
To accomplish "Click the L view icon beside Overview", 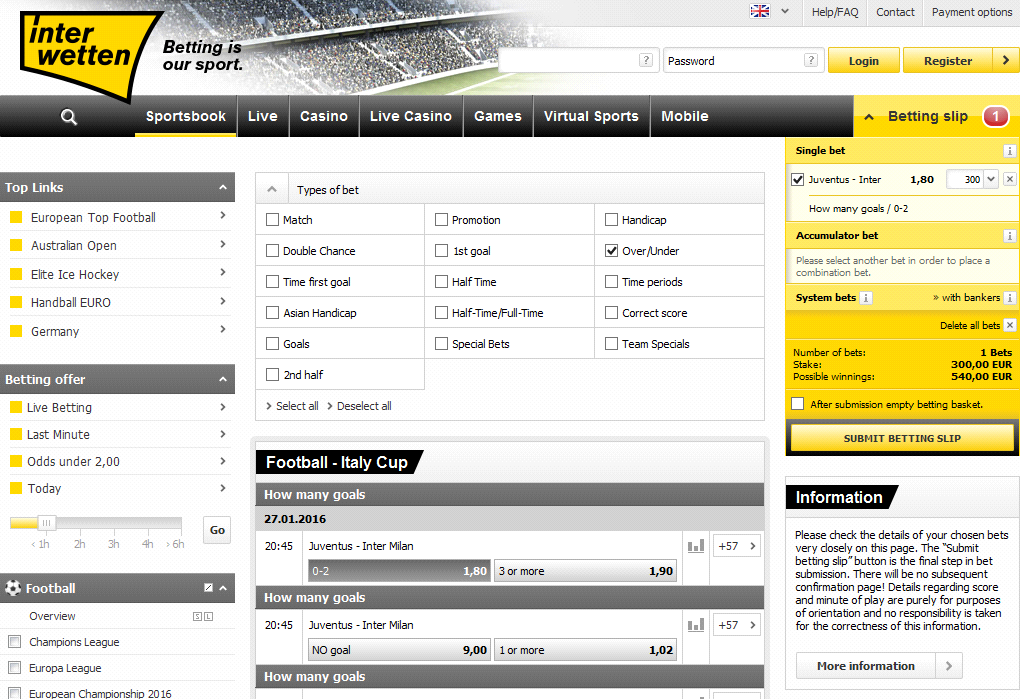I will pyautogui.click(x=208, y=616).
